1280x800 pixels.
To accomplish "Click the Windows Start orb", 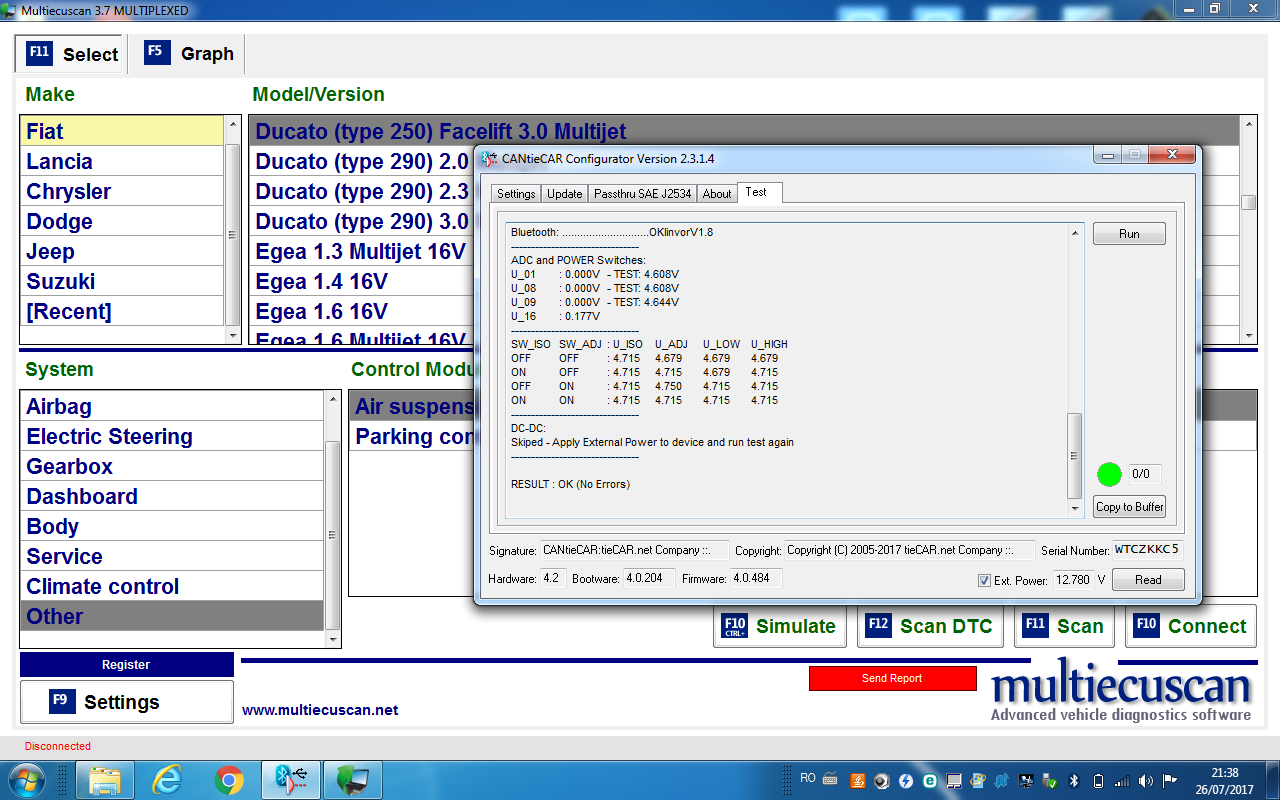I will 27,779.
